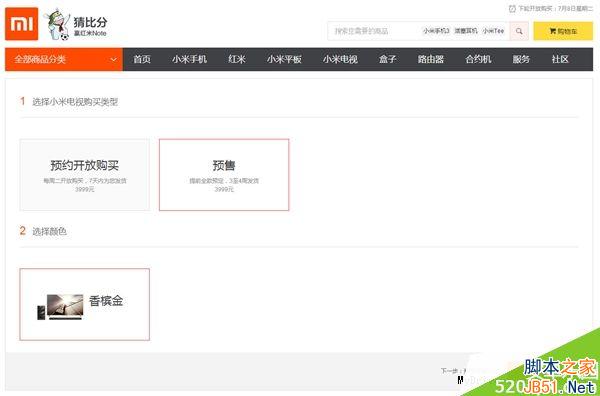
Task: Open the 服务 nav item
Action: (x=521, y=59)
